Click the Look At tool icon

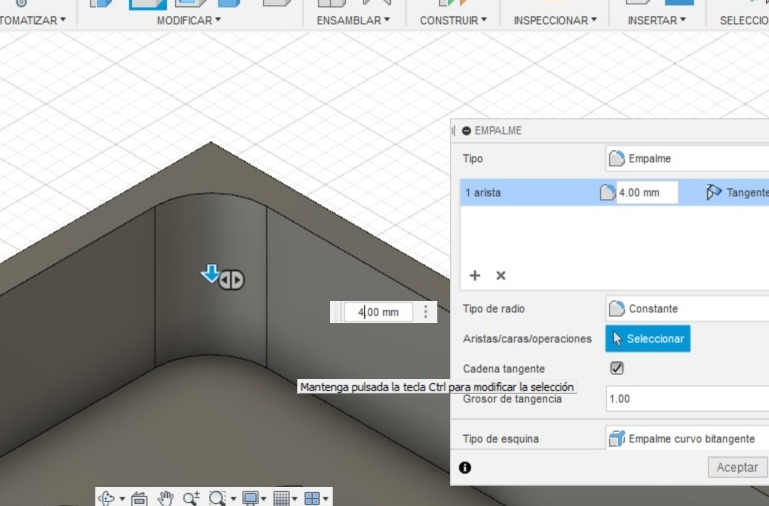[x=139, y=499]
